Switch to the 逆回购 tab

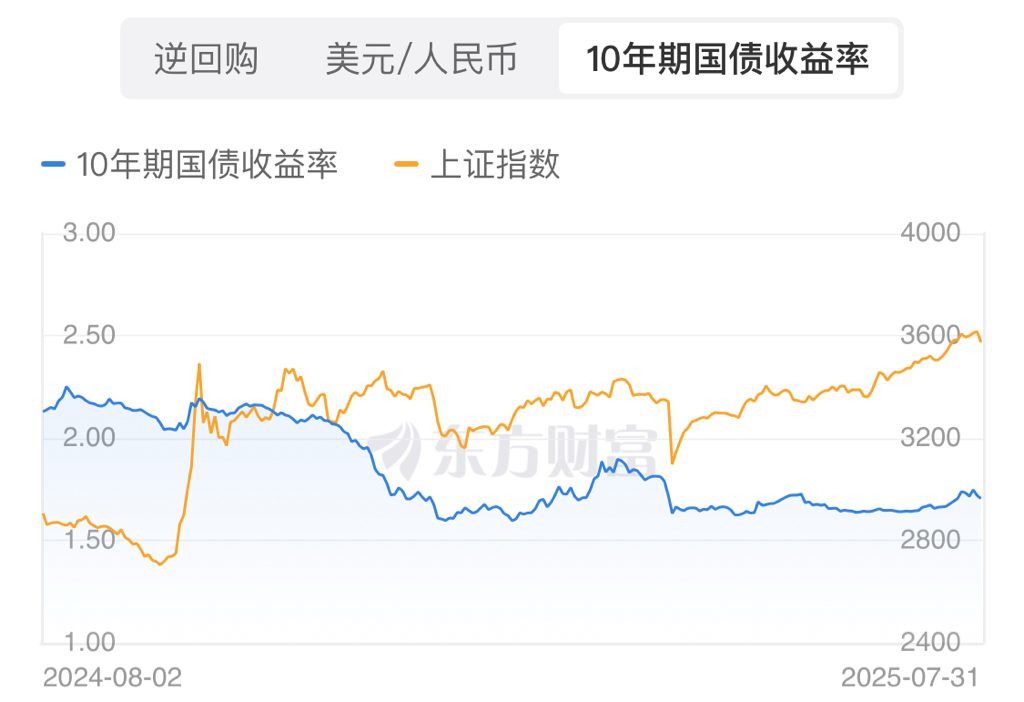click(206, 59)
